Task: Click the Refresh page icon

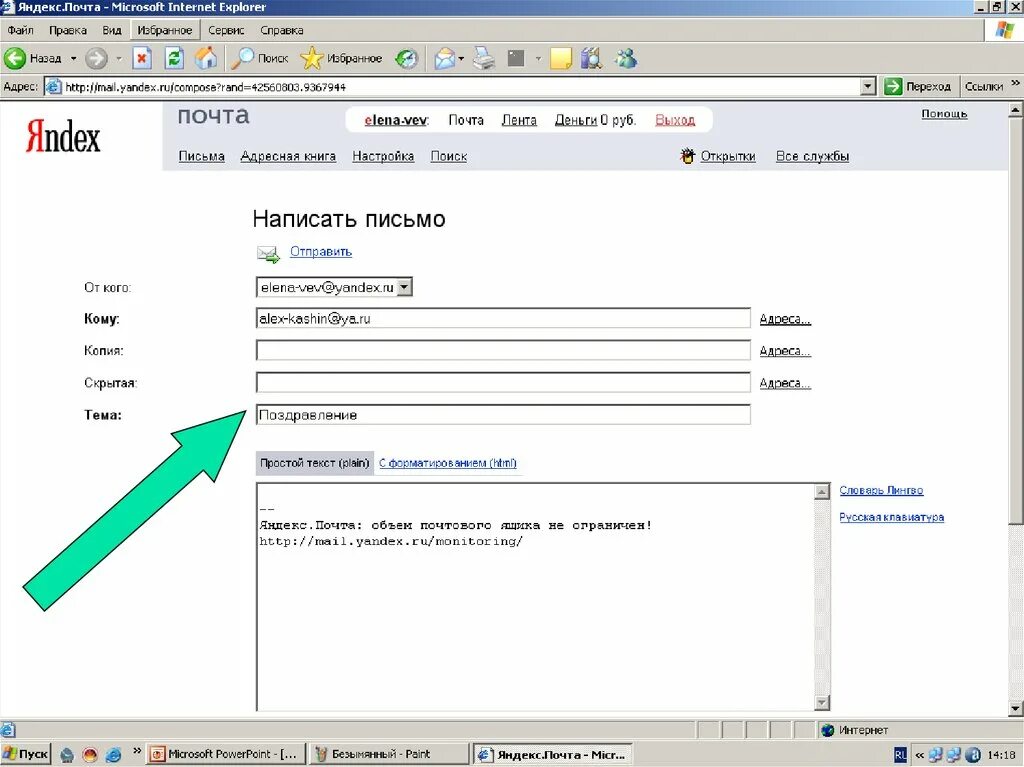Action: tap(174, 59)
